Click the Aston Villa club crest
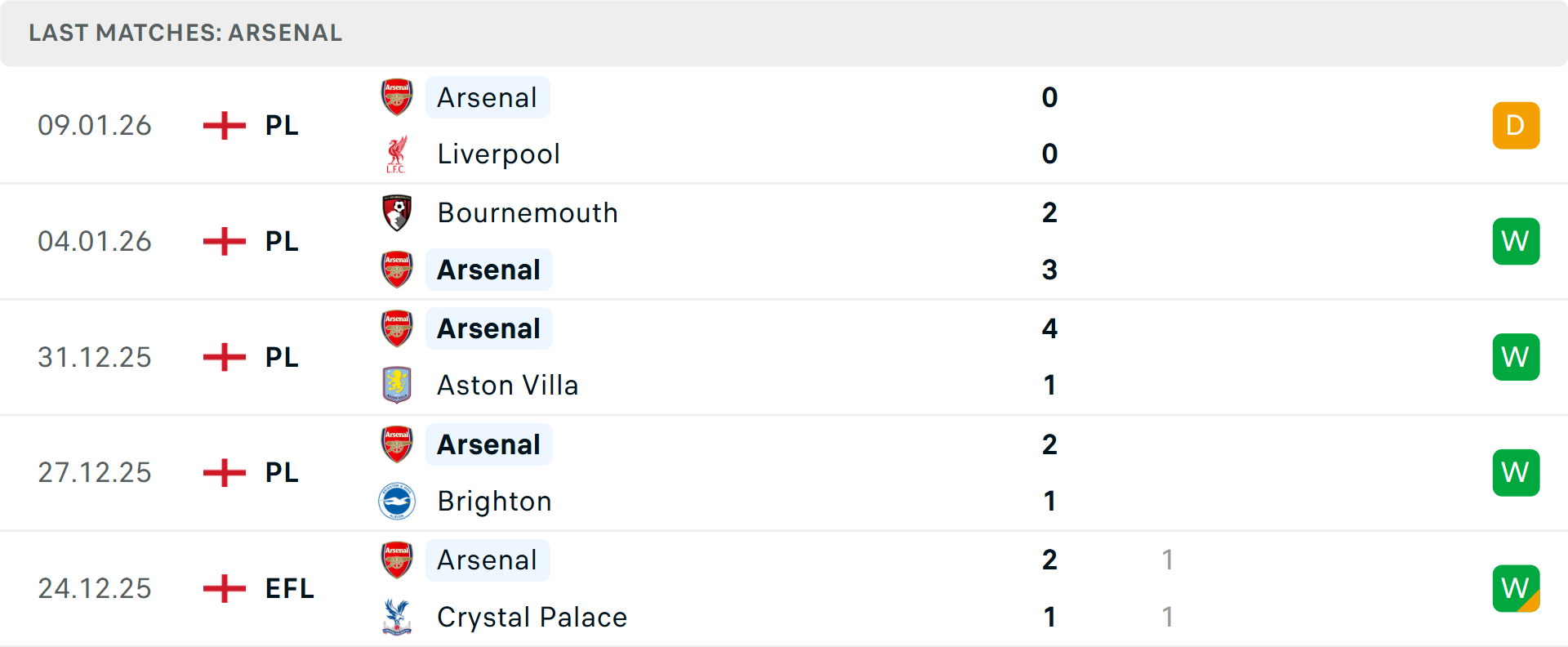Viewport: 1568px width, 647px height. tap(397, 385)
